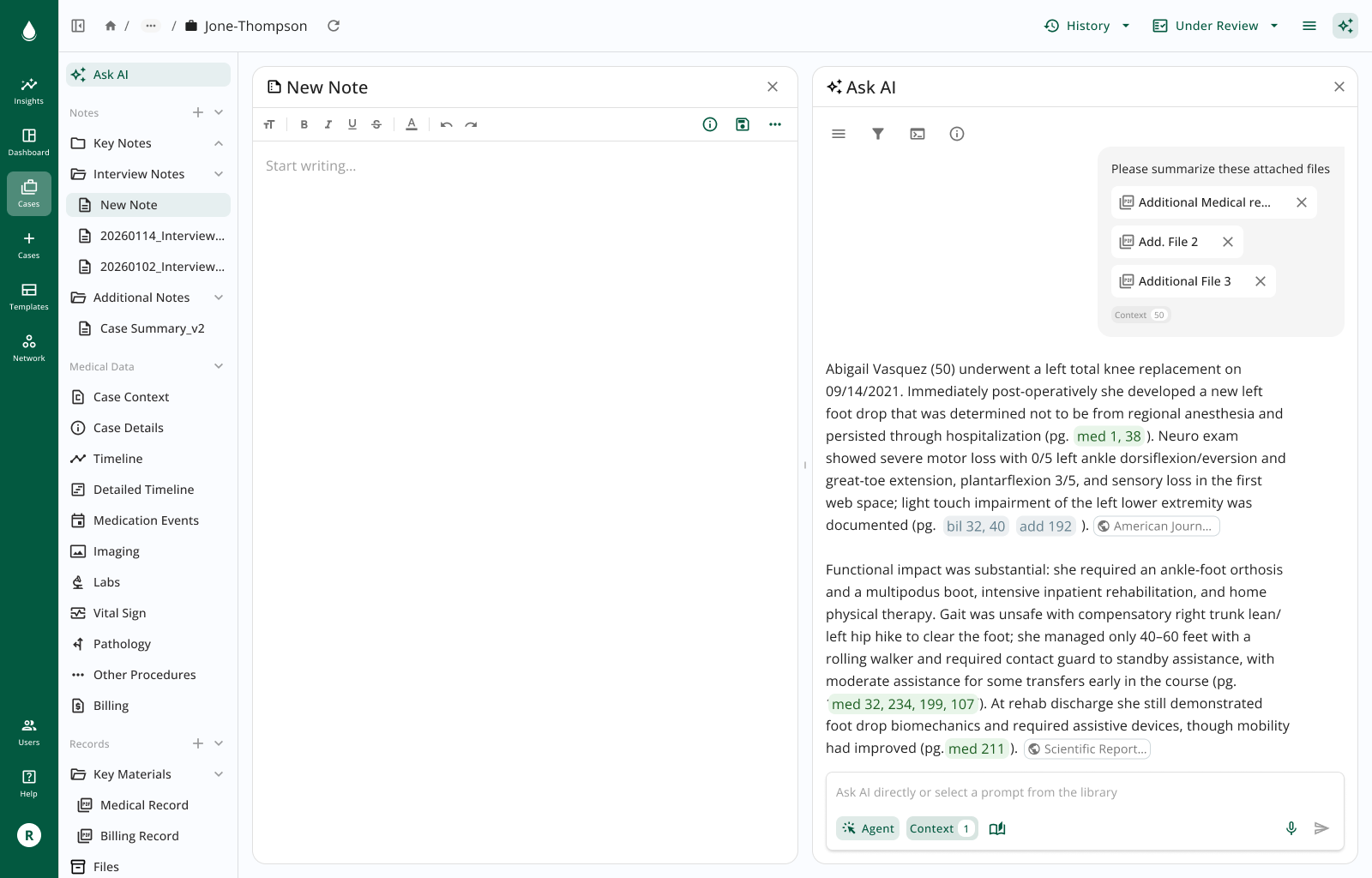The width and height of the screenshot is (1372, 878).
Task: Open the Scientific Report citation link
Action: 1086,749
